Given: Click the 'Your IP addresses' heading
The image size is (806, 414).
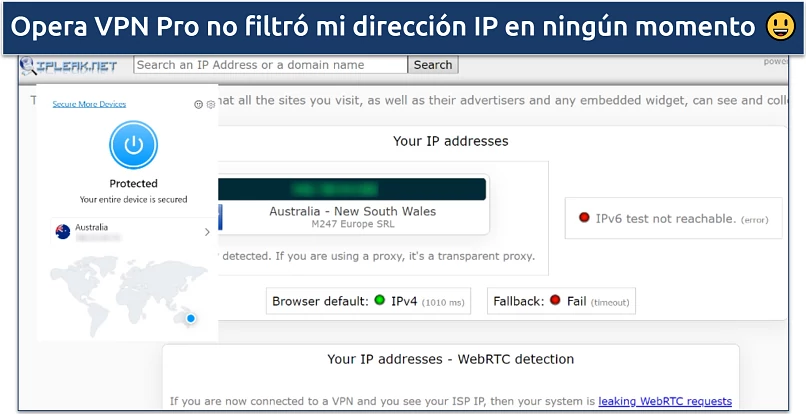Looking at the screenshot, I should pos(451,141).
